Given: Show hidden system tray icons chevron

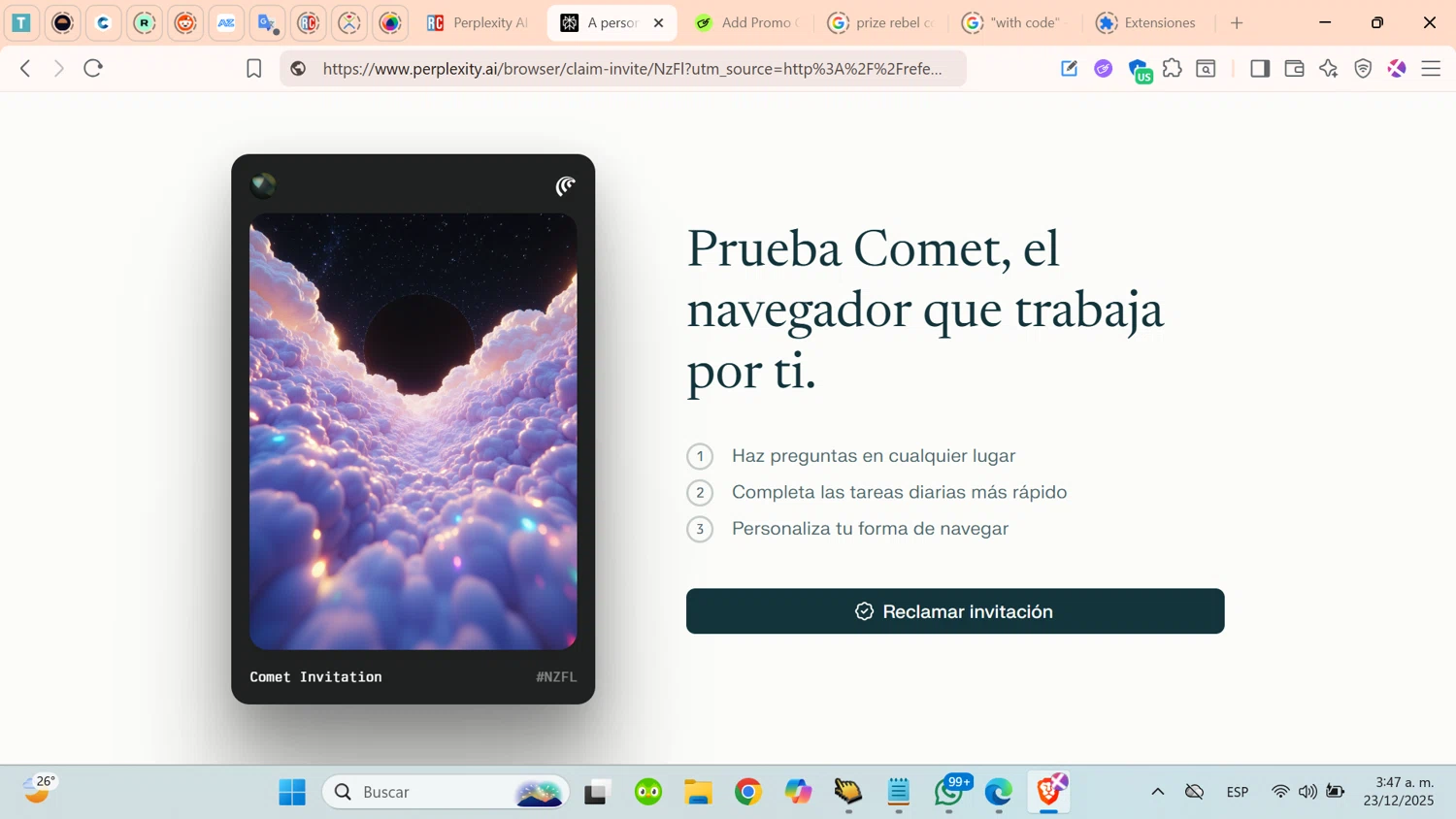Looking at the screenshot, I should click(1158, 792).
